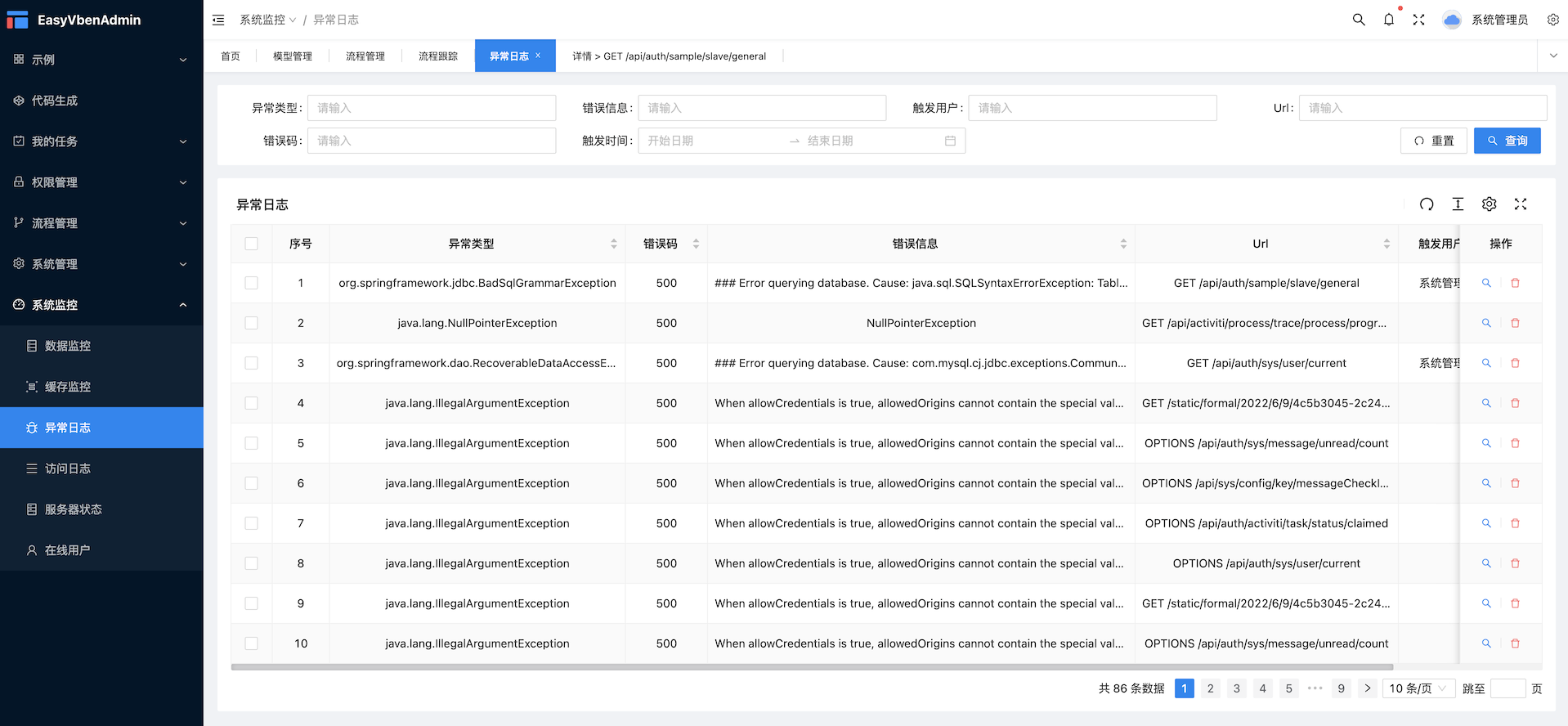Open 访问日志 in the sidebar

point(101,468)
